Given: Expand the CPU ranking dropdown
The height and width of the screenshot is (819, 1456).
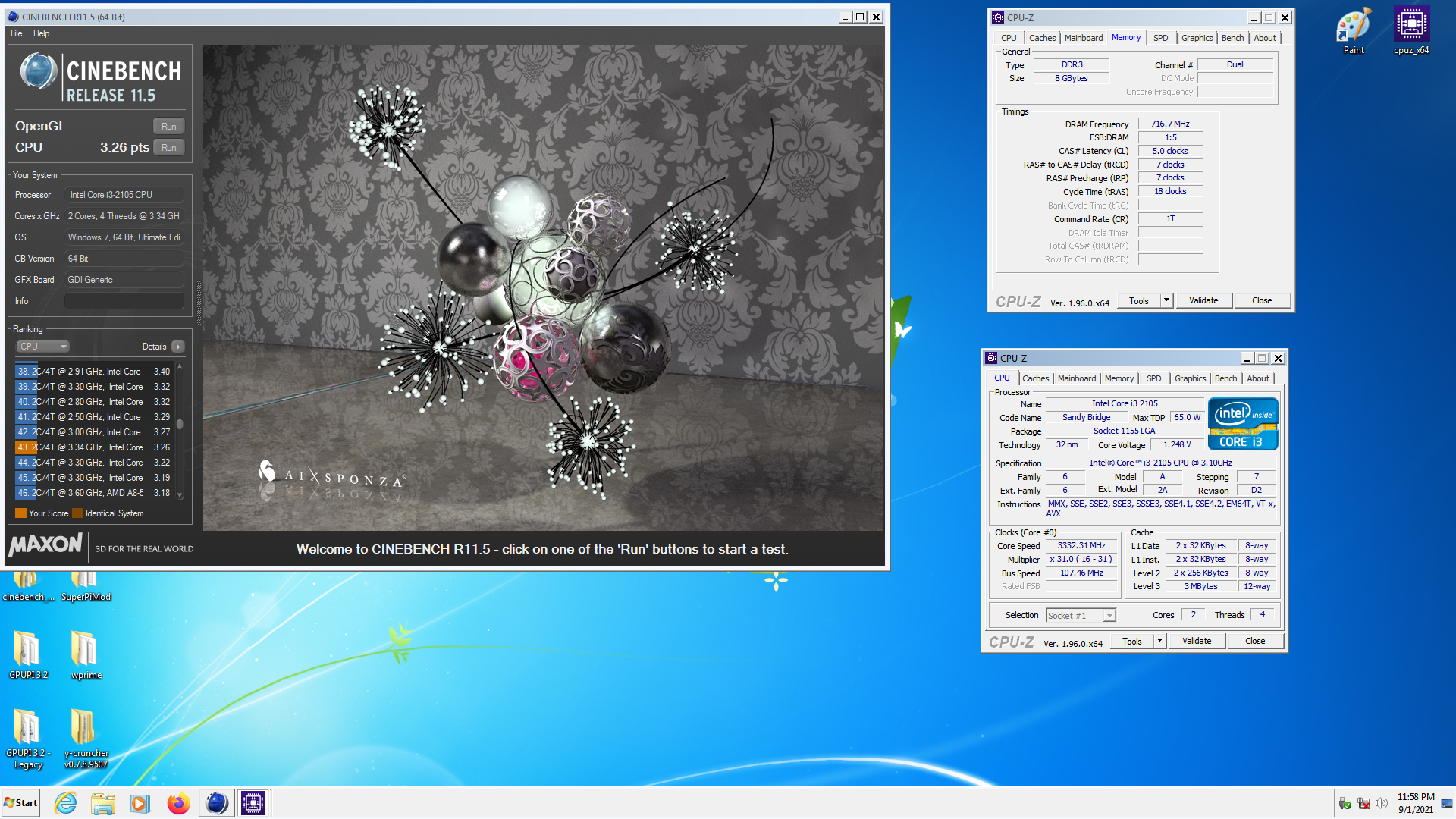Looking at the screenshot, I should coord(43,347).
